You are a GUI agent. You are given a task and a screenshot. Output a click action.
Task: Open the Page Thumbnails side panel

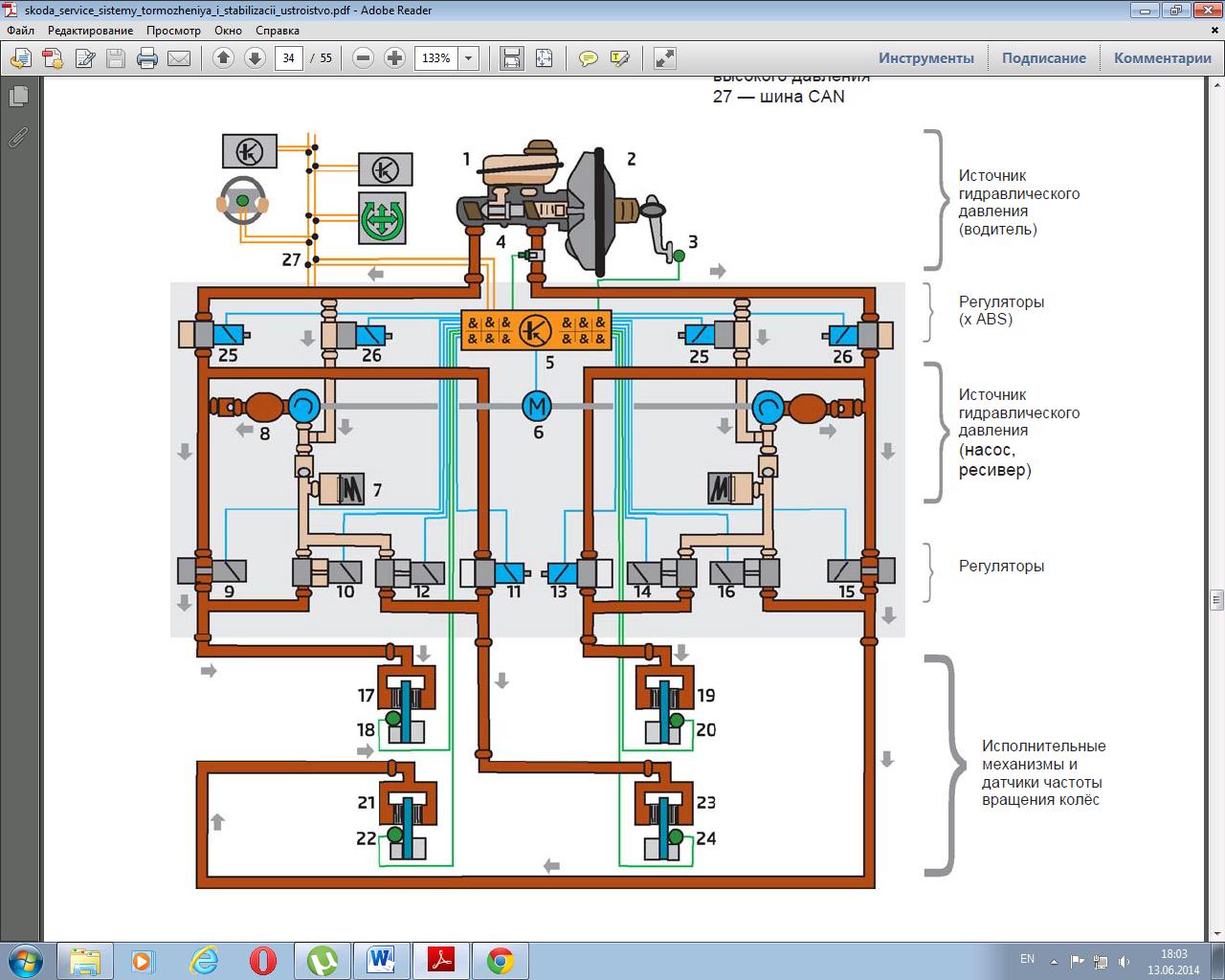pos(18,97)
